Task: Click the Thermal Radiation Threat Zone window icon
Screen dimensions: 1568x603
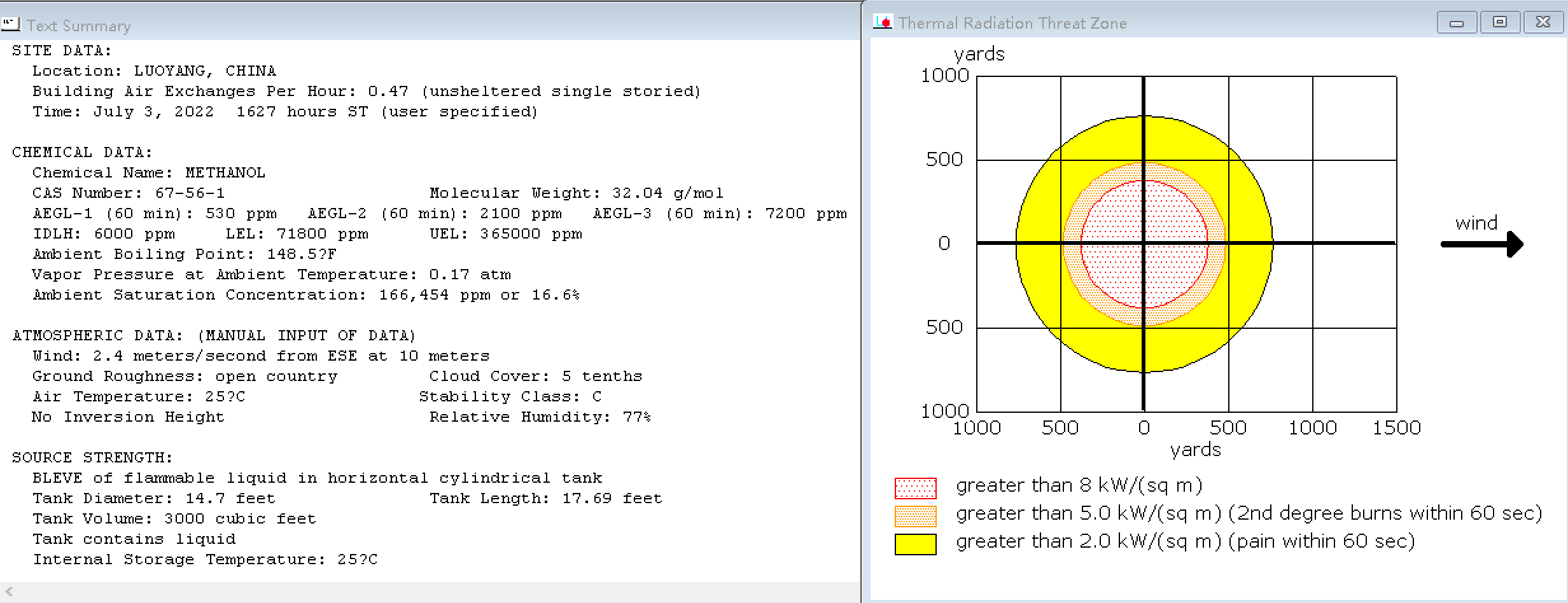Action: click(883, 22)
